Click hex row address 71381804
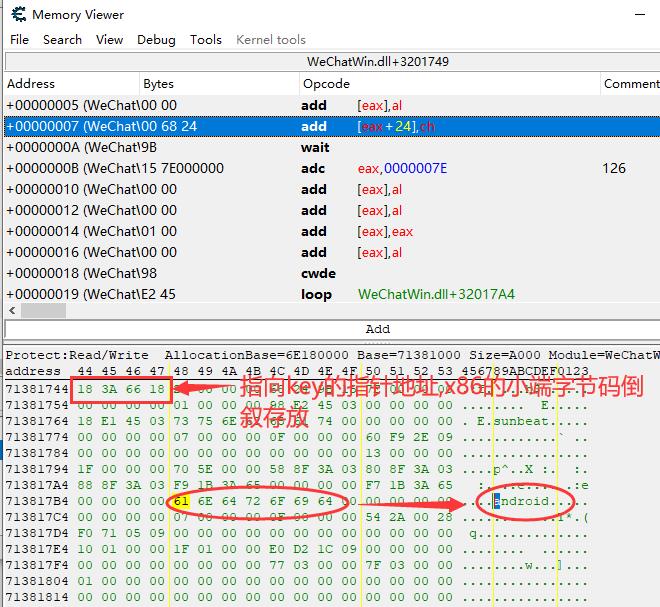The height and width of the screenshot is (607, 660). point(37,581)
